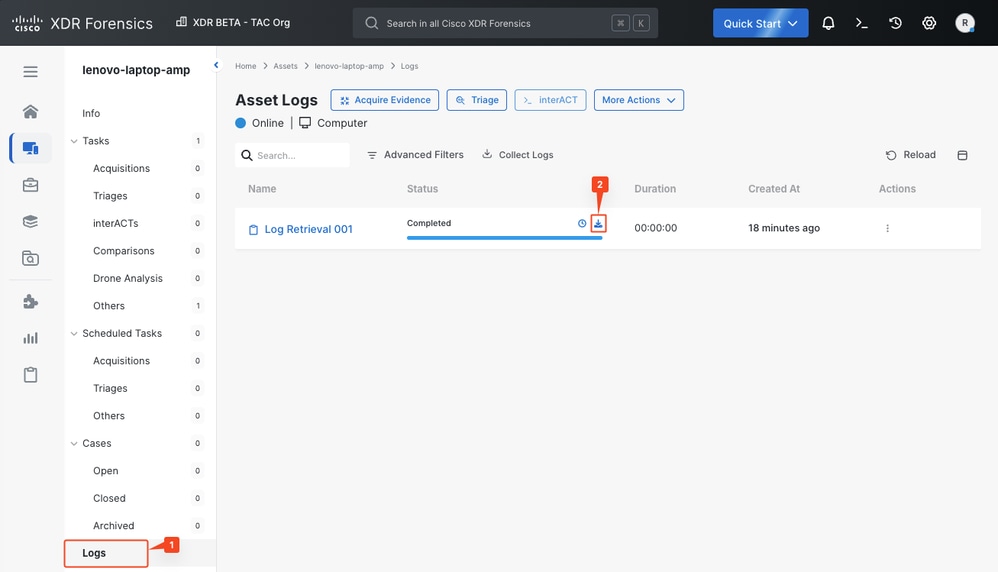Open Drone Analysis menu item
This screenshot has height=572, width=998.
coord(128,279)
